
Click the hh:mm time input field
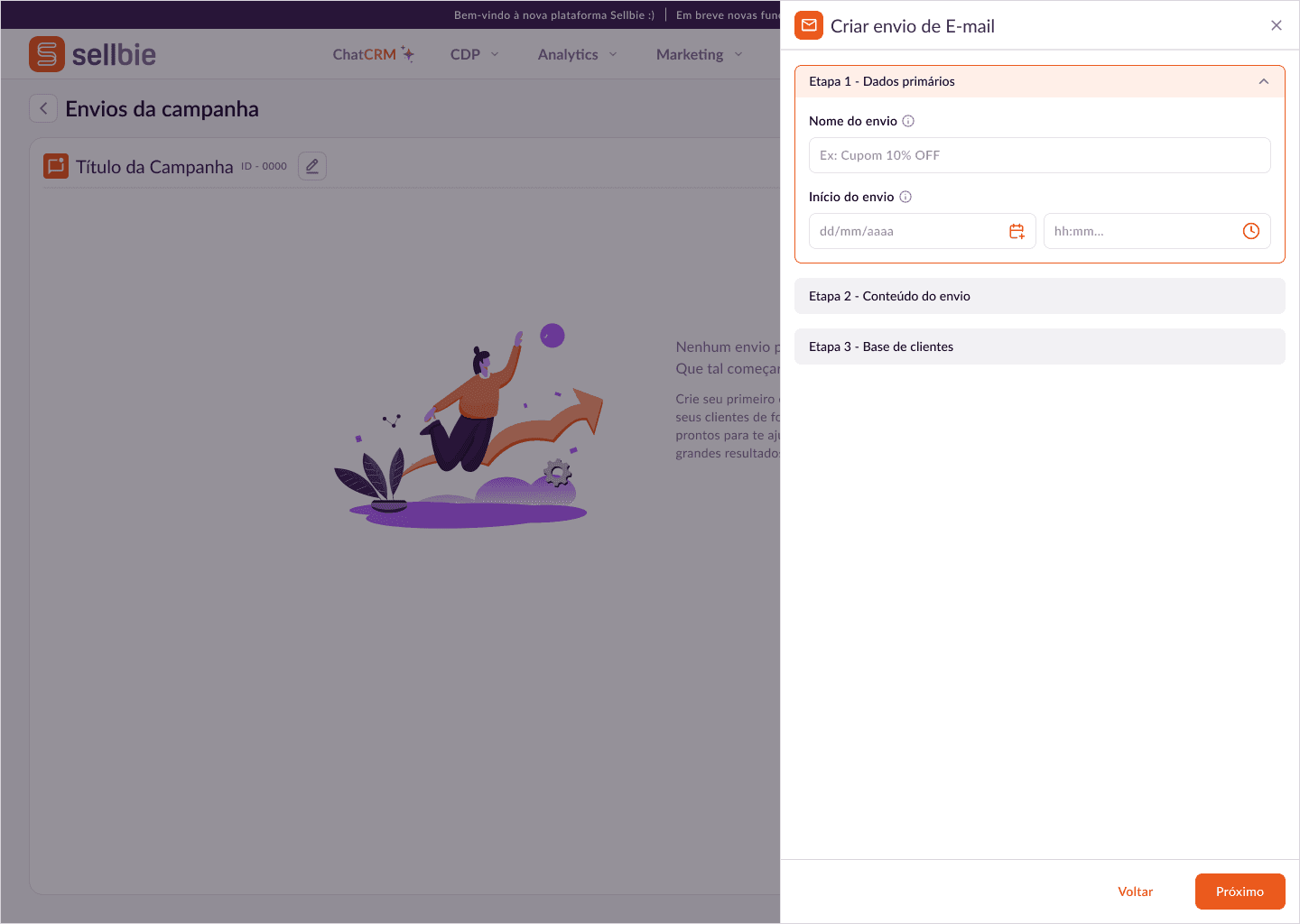click(1157, 231)
